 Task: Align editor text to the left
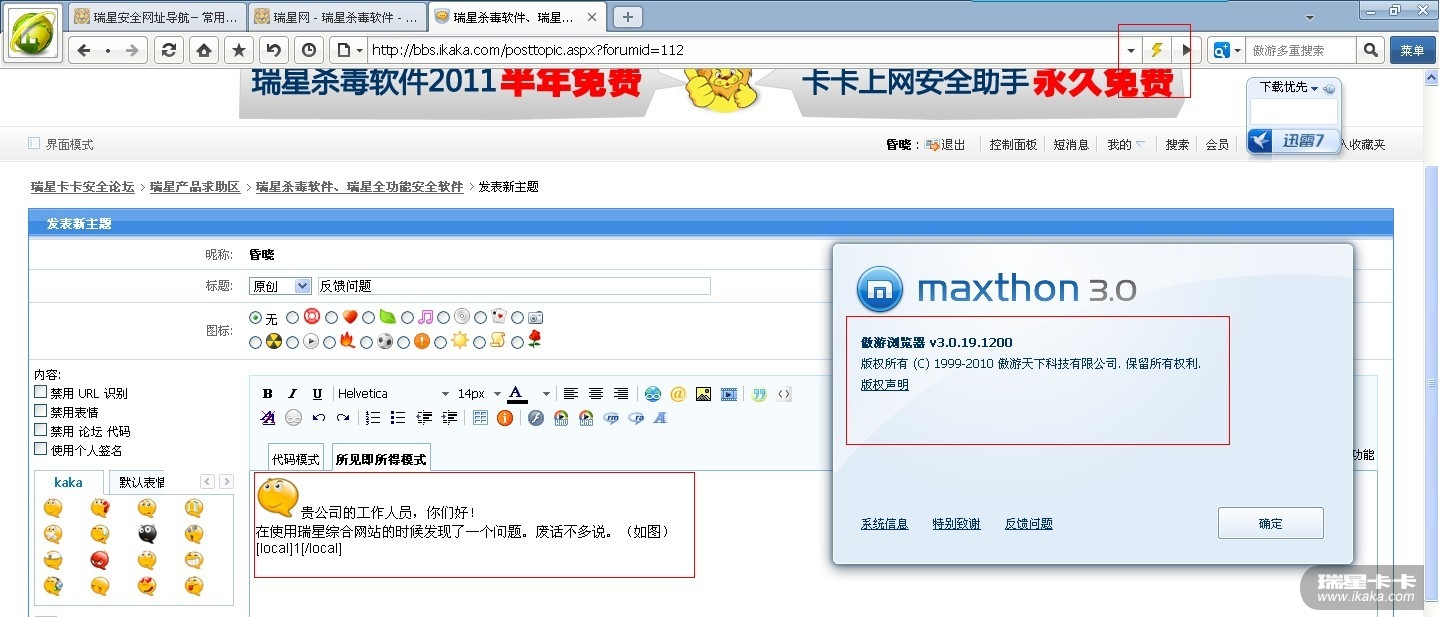(x=571, y=394)
